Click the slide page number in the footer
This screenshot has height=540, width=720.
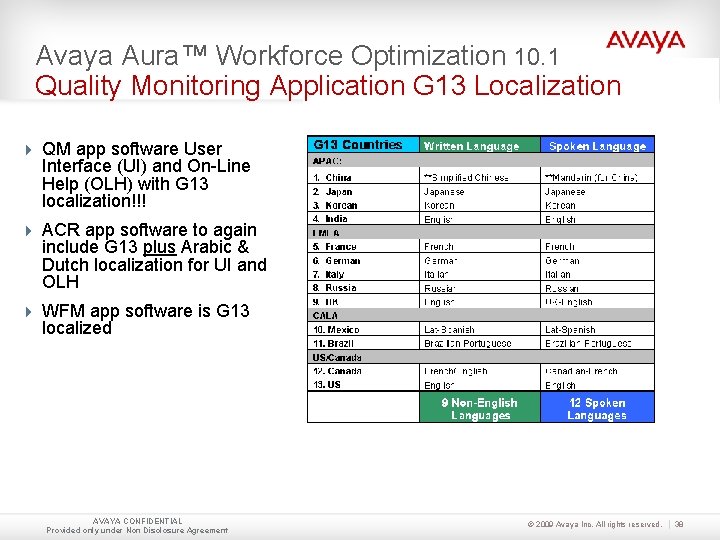679,524
